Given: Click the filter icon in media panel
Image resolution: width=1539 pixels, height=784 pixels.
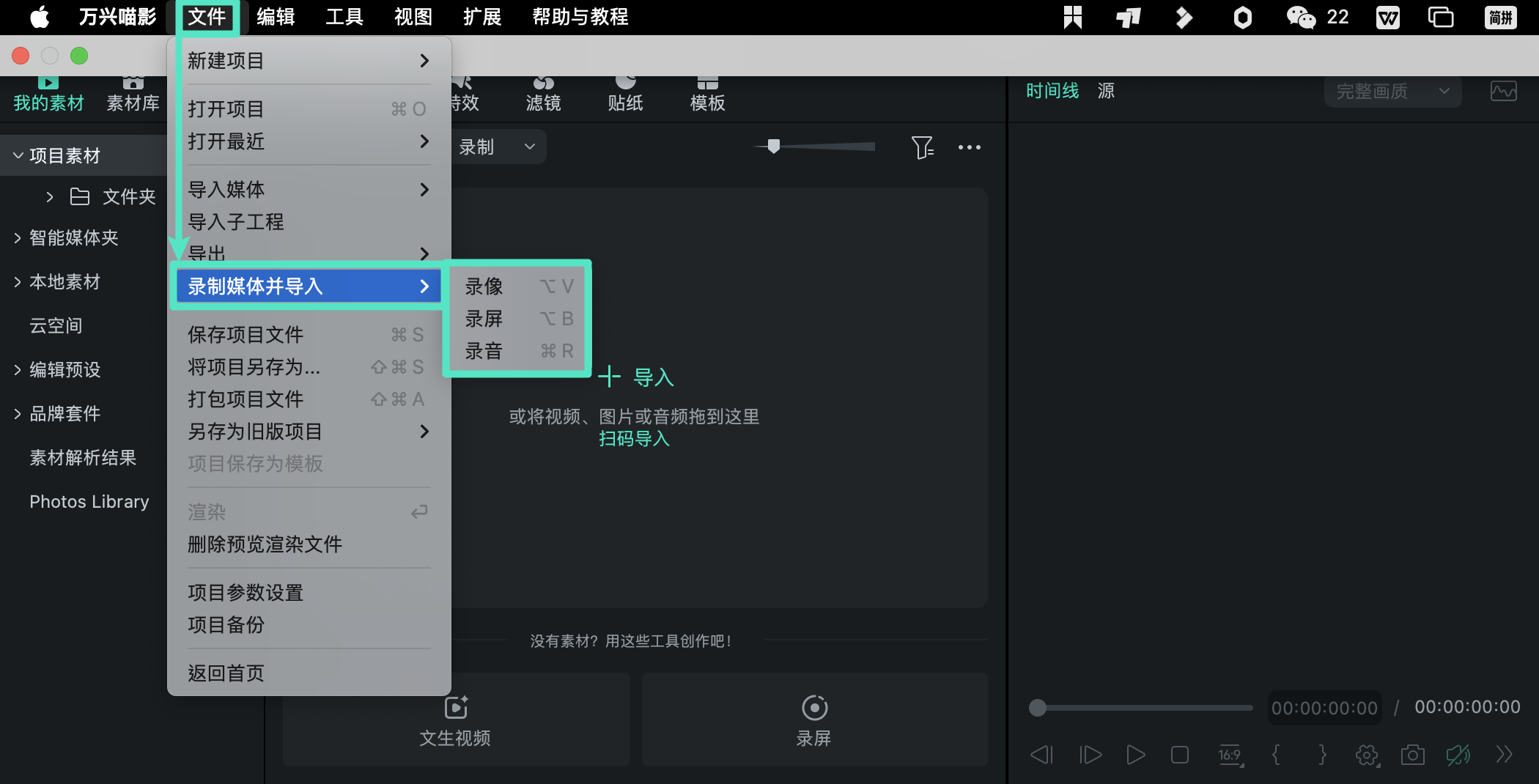Looking at the screenshot, I should tap(922, 147).
